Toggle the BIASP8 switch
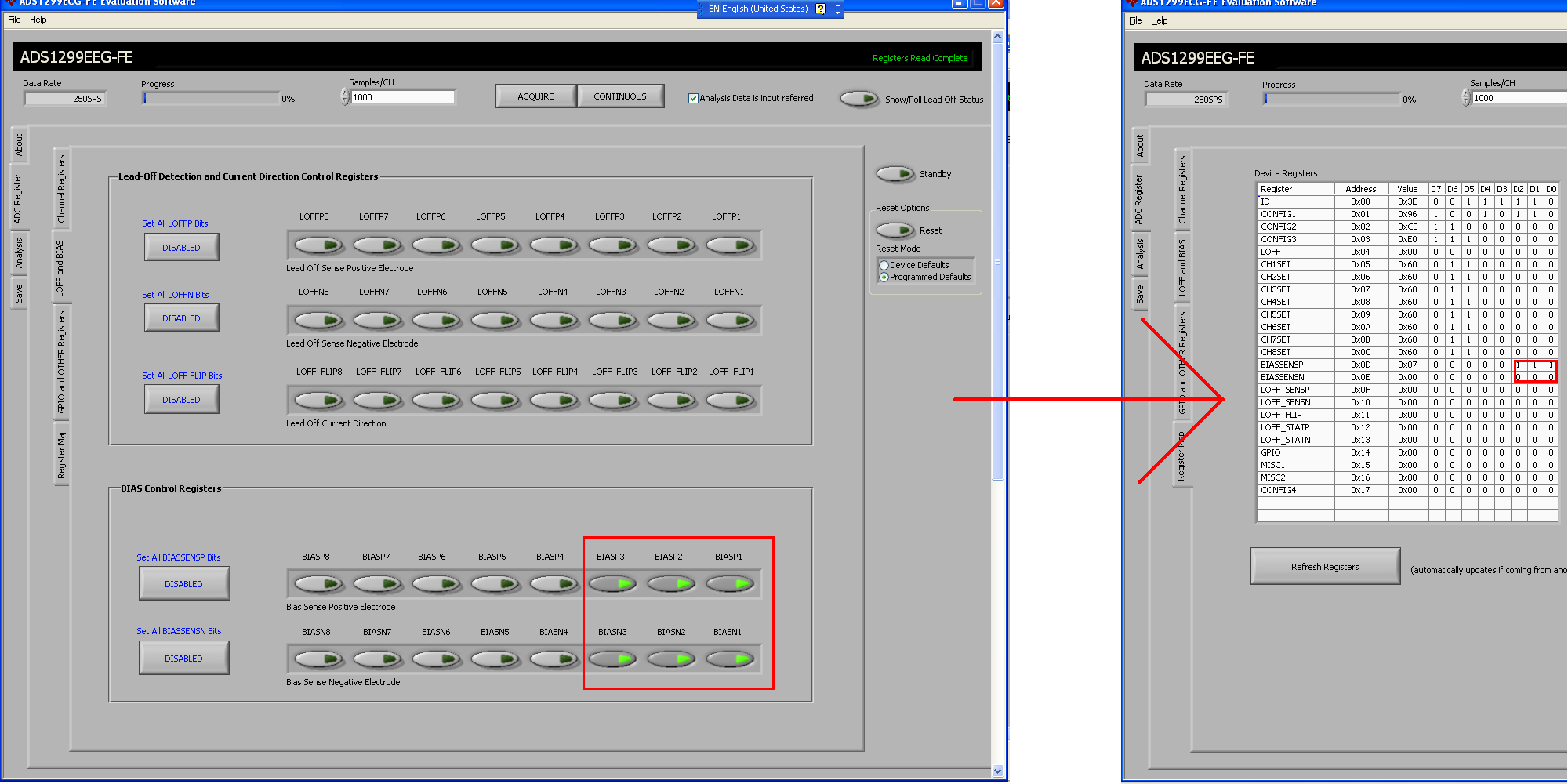 (x=318, y=583)
